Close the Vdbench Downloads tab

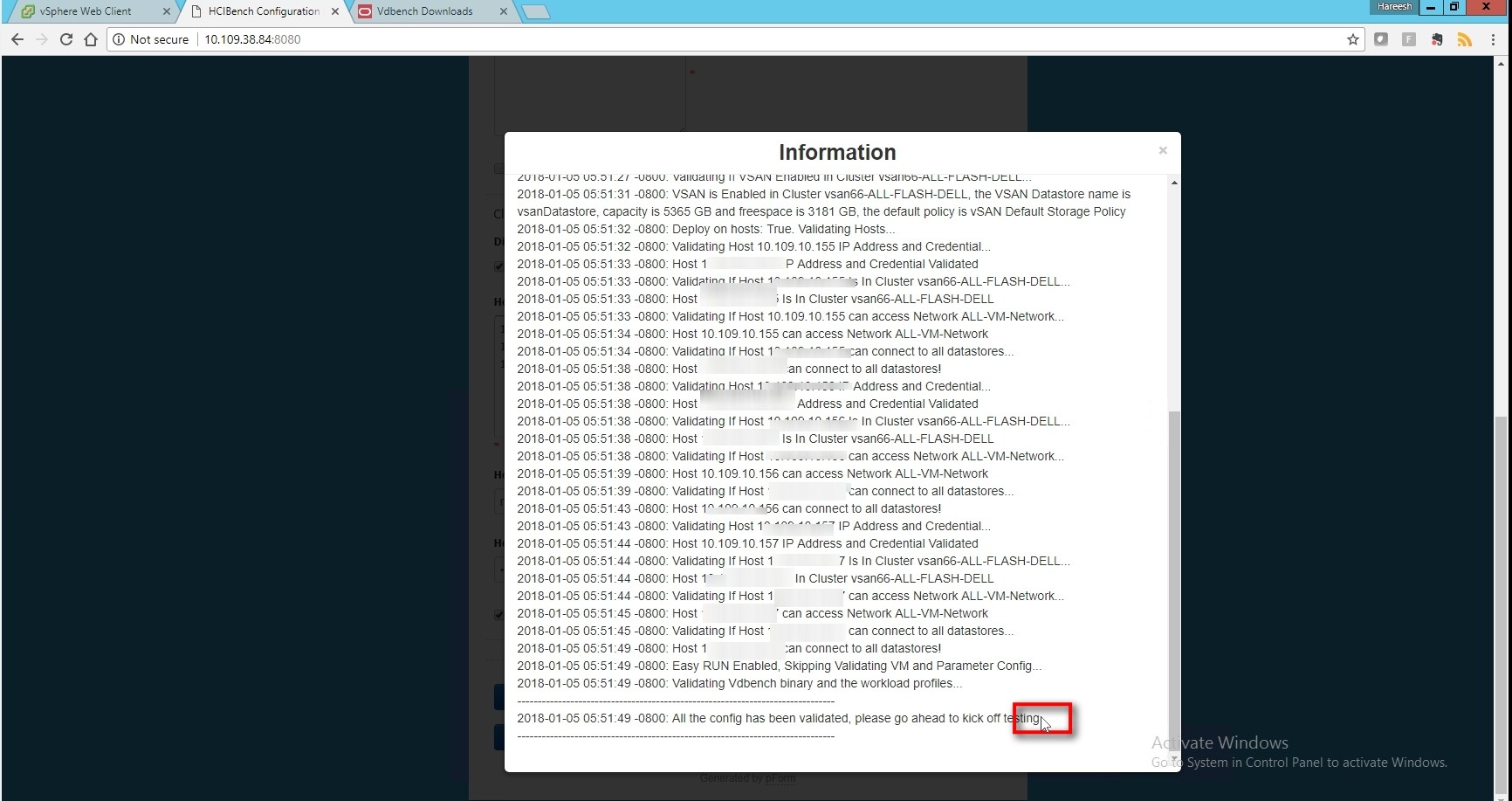503,11
